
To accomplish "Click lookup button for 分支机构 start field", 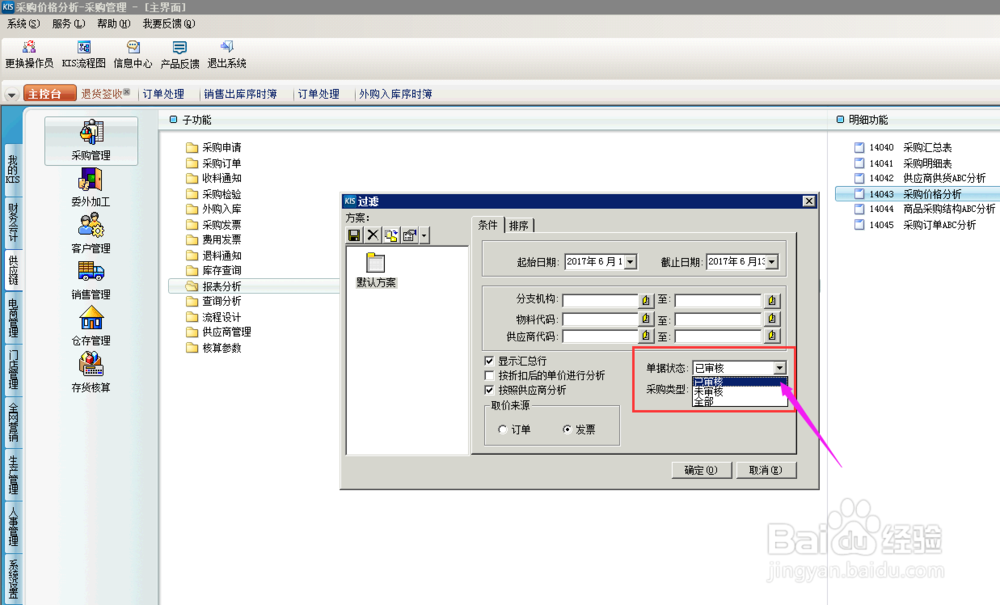I will pos(645,300).
